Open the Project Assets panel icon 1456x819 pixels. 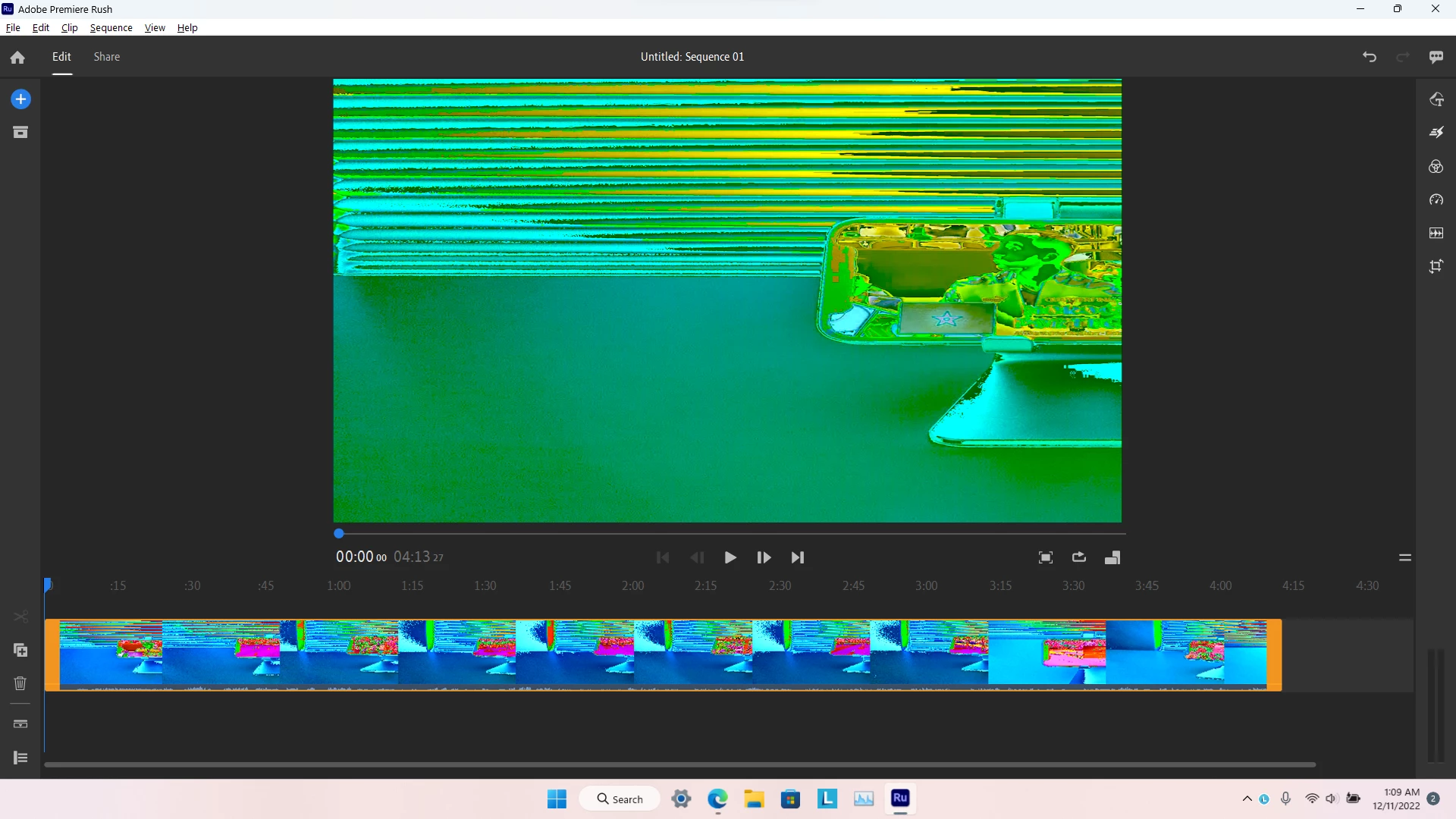tap(20, 133)
